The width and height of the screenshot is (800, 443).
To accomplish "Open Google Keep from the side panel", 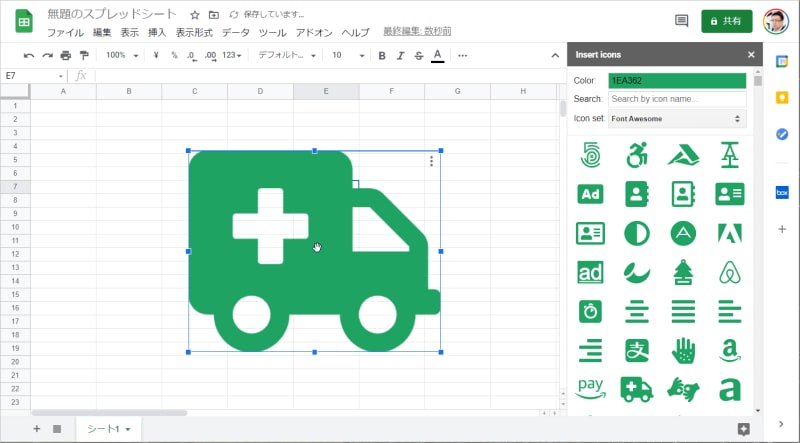I will (x=782, y=98).
